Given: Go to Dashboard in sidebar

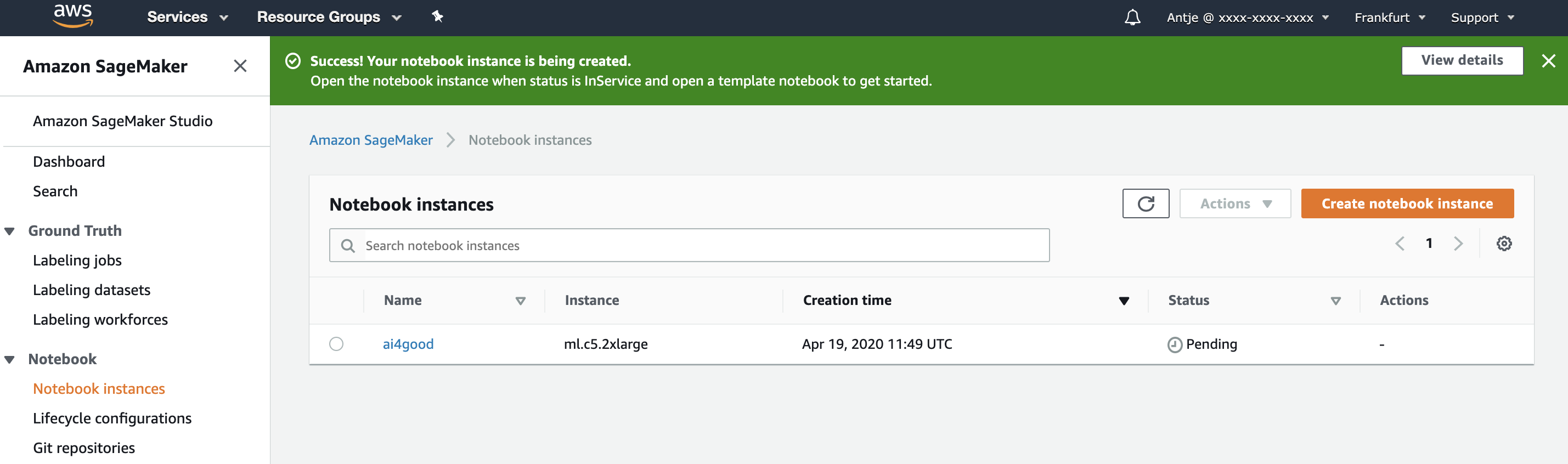Looking at the screenshot, I should tap(69, 161).
